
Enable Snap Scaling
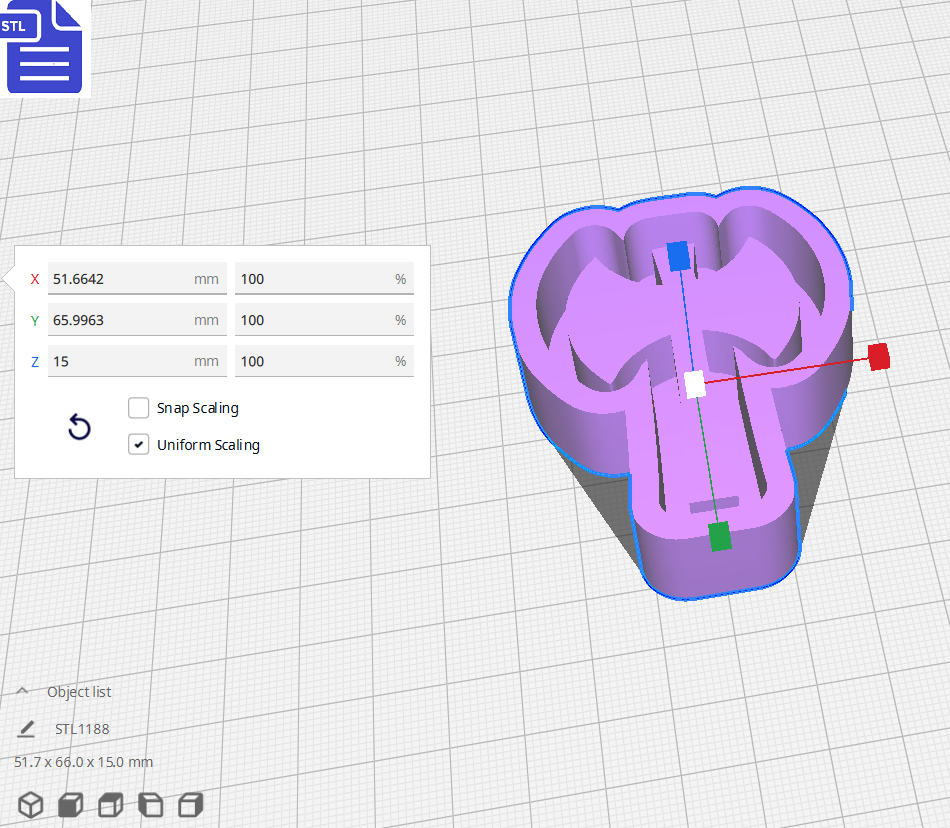138,408
